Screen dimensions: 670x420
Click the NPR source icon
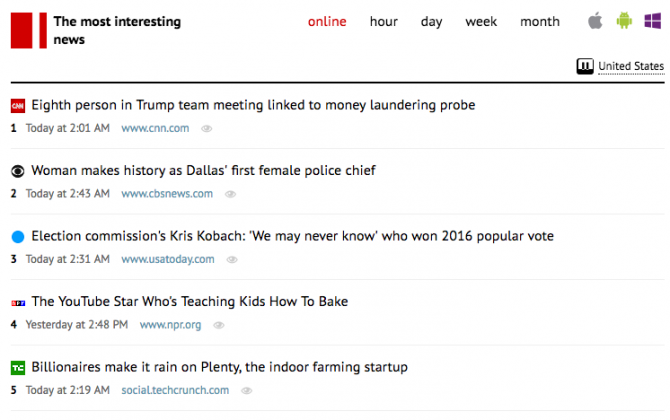tap(17, 302)
